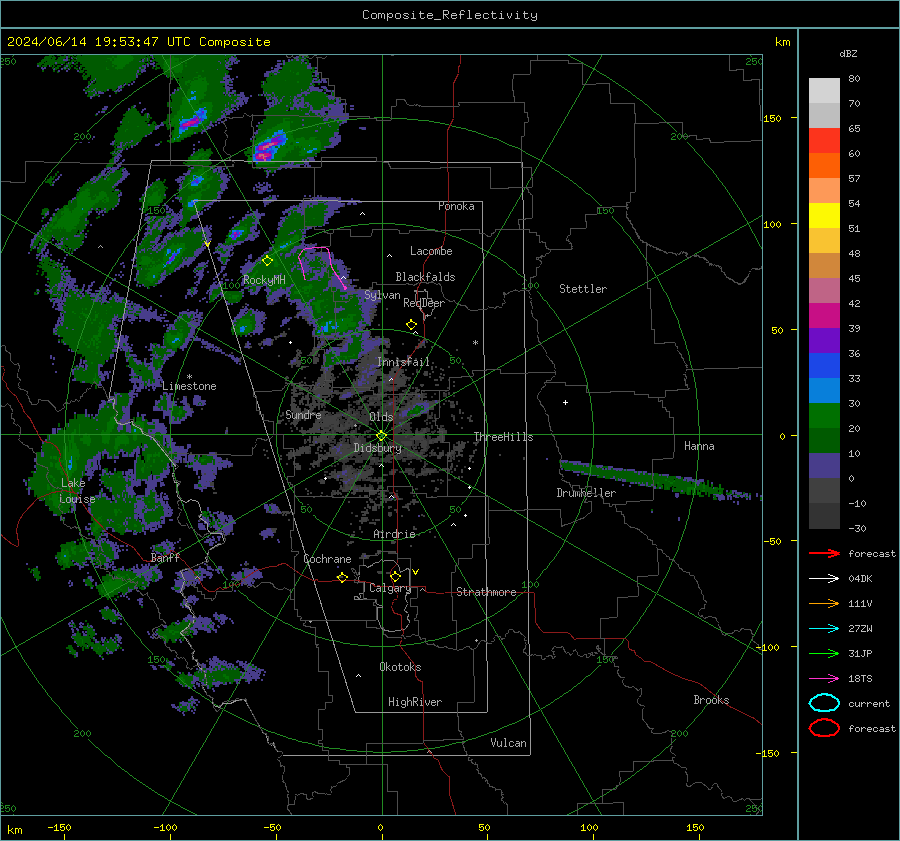This screenshot has width=900, height=841.
Task: Click the orange 111V arrow in legend
Action: pyautogui.click(x=824, y=603)
